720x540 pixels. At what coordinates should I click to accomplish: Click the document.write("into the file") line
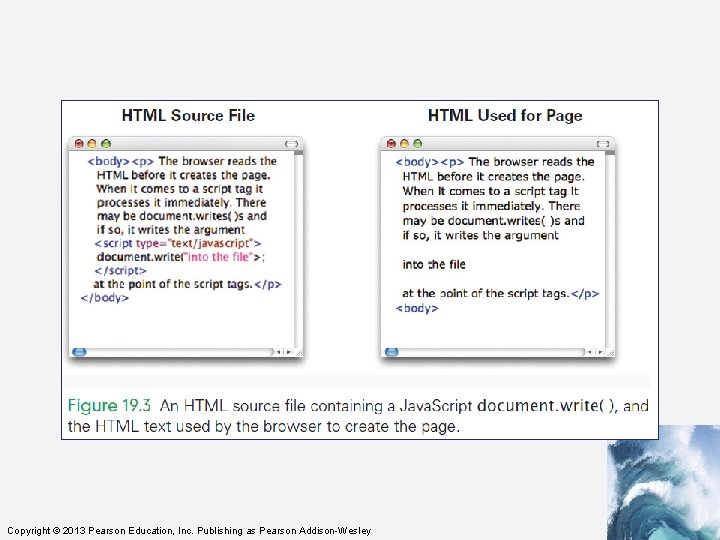click(181, 257)
